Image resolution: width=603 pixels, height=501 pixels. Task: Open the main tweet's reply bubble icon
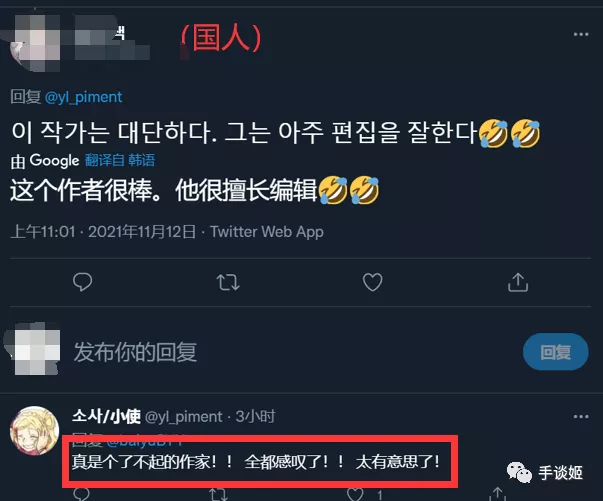tap(82, 282)
